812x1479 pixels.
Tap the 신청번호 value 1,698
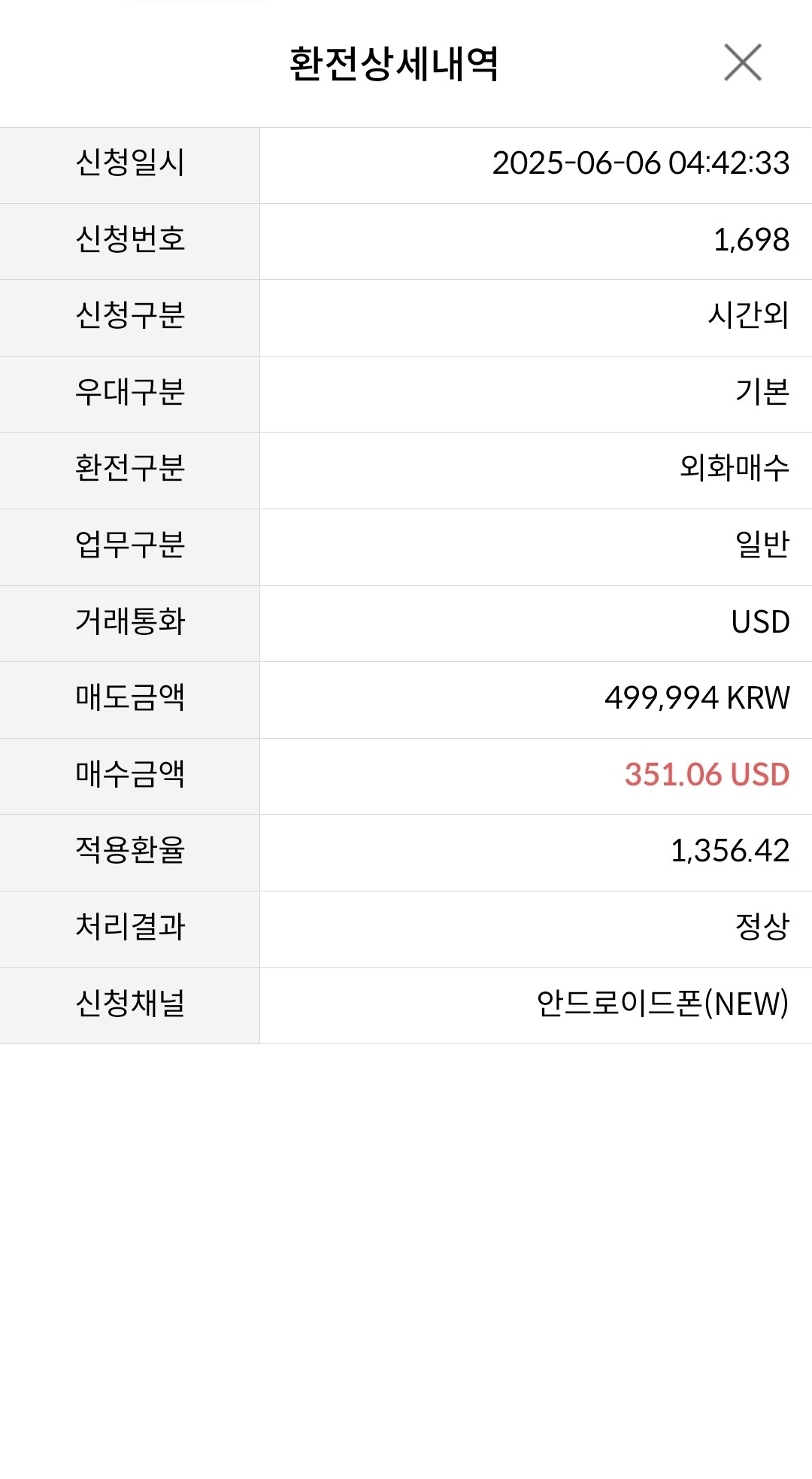(751, 240)
